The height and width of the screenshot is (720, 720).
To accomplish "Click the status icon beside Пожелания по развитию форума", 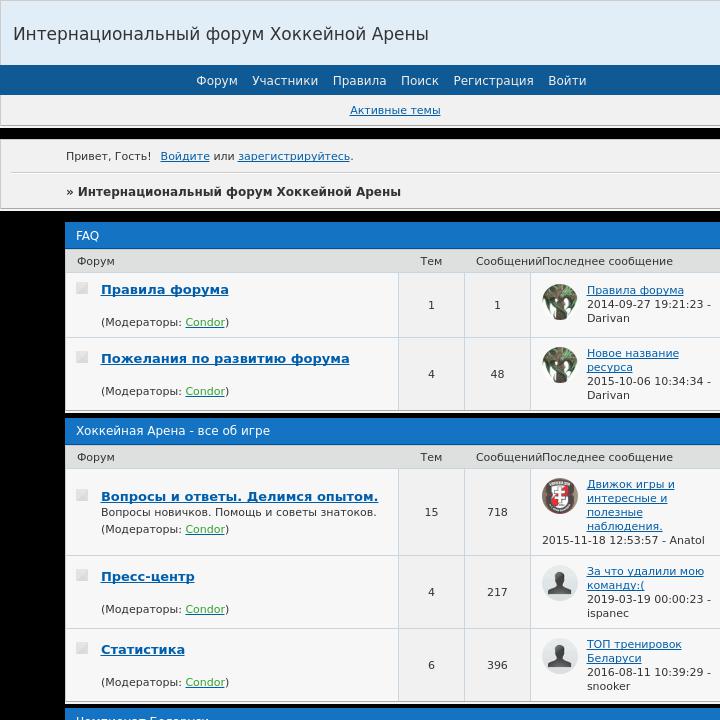I will click(x=82, y=357).
